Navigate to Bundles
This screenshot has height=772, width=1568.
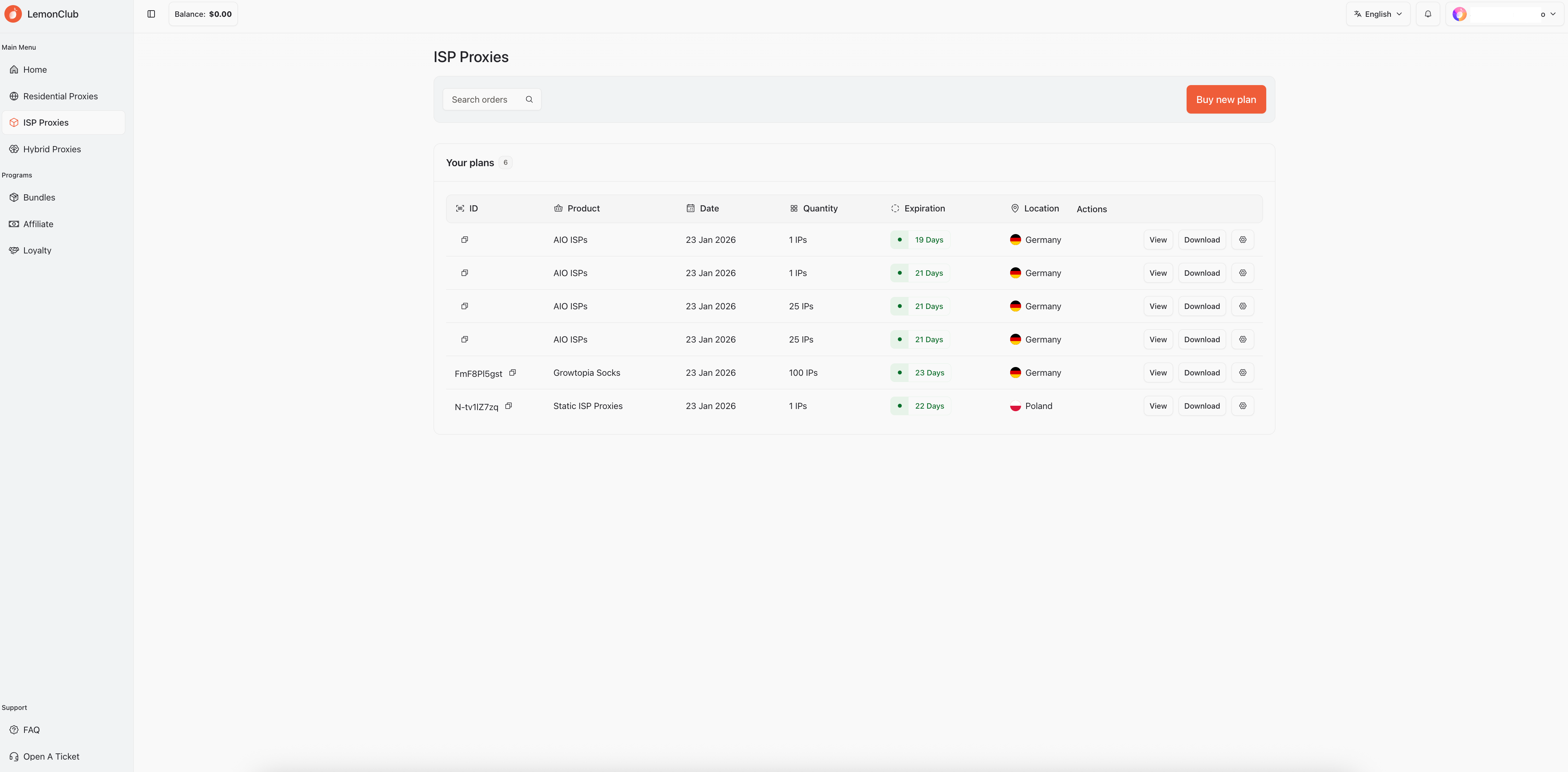click(63, 198)
